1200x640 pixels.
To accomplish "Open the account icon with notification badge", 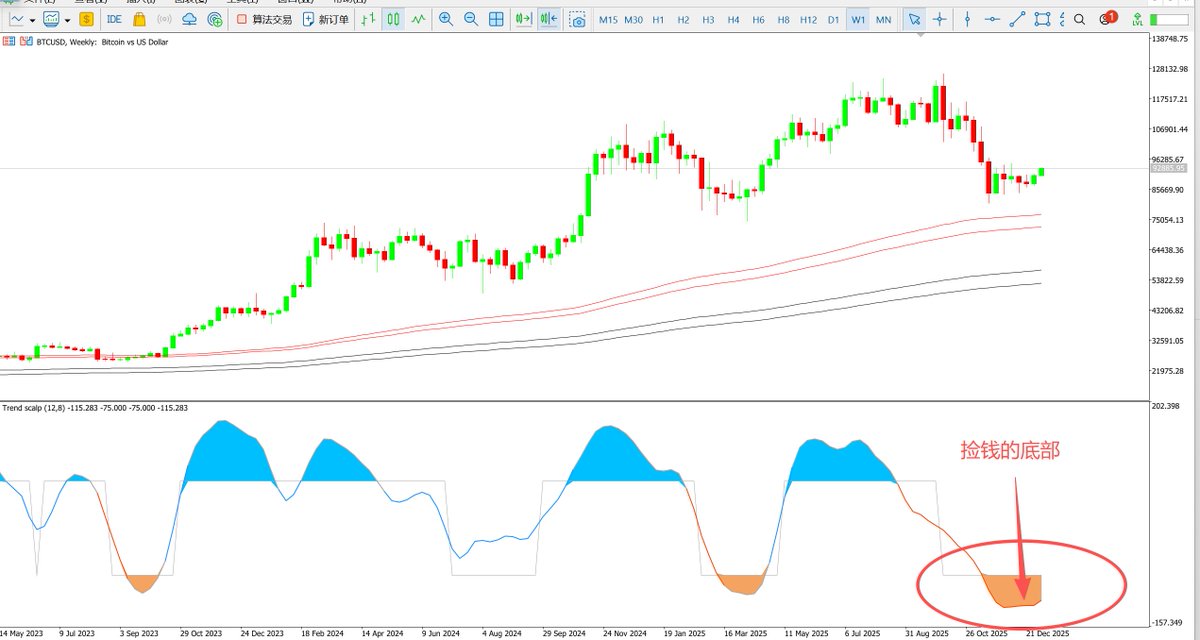I will click(1107, 18).
